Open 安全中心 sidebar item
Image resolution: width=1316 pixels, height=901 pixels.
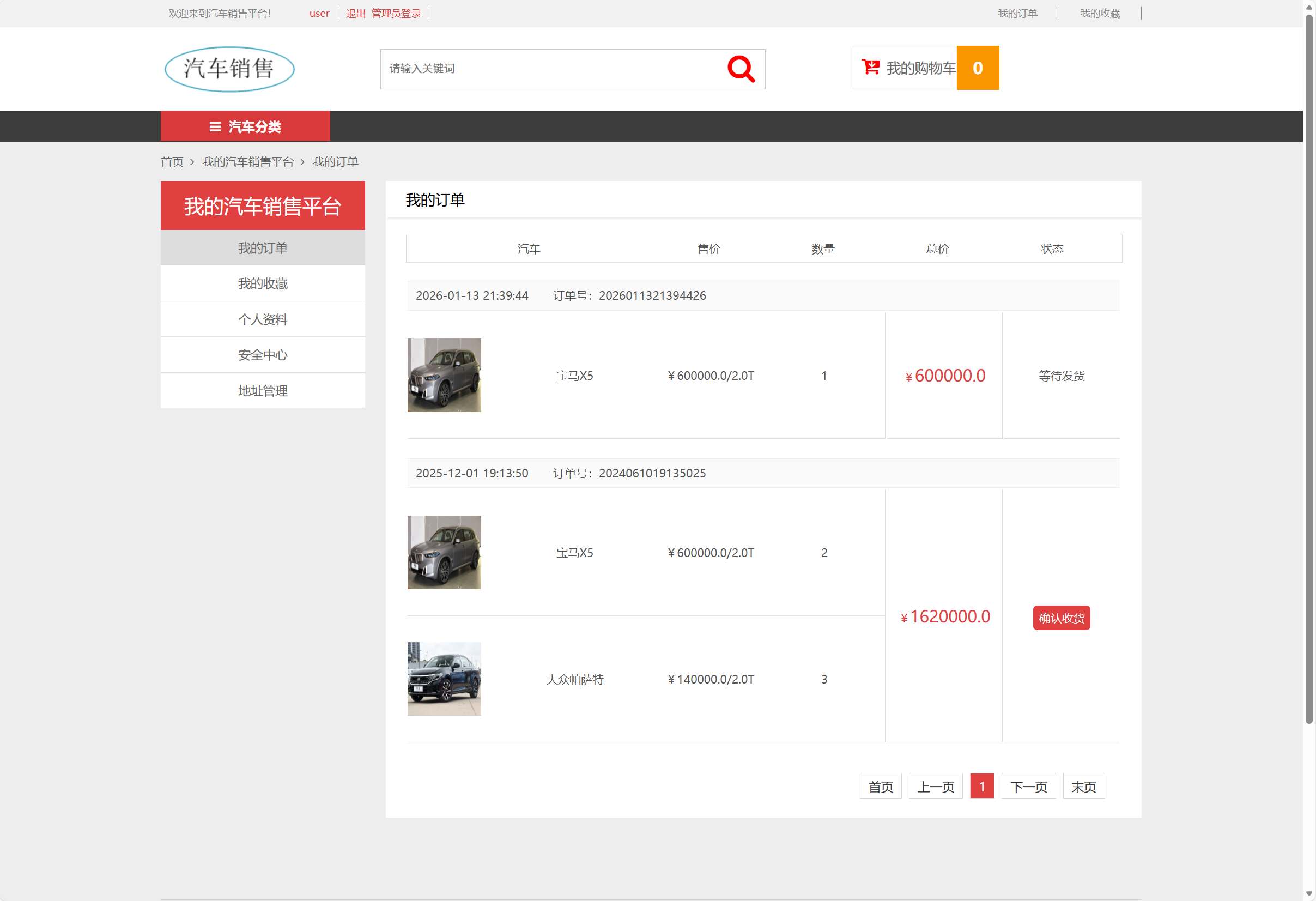[262, 354]
